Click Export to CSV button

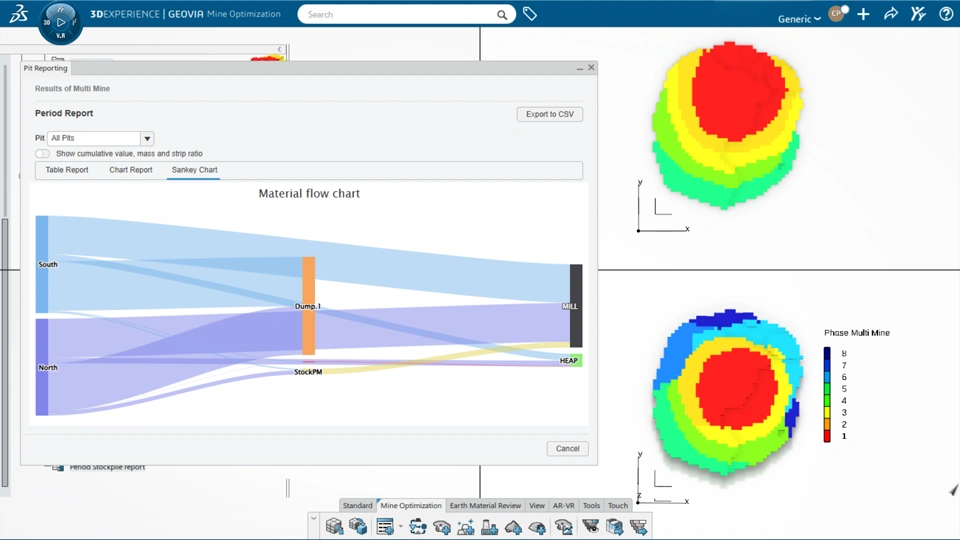(x=550, y=114)
